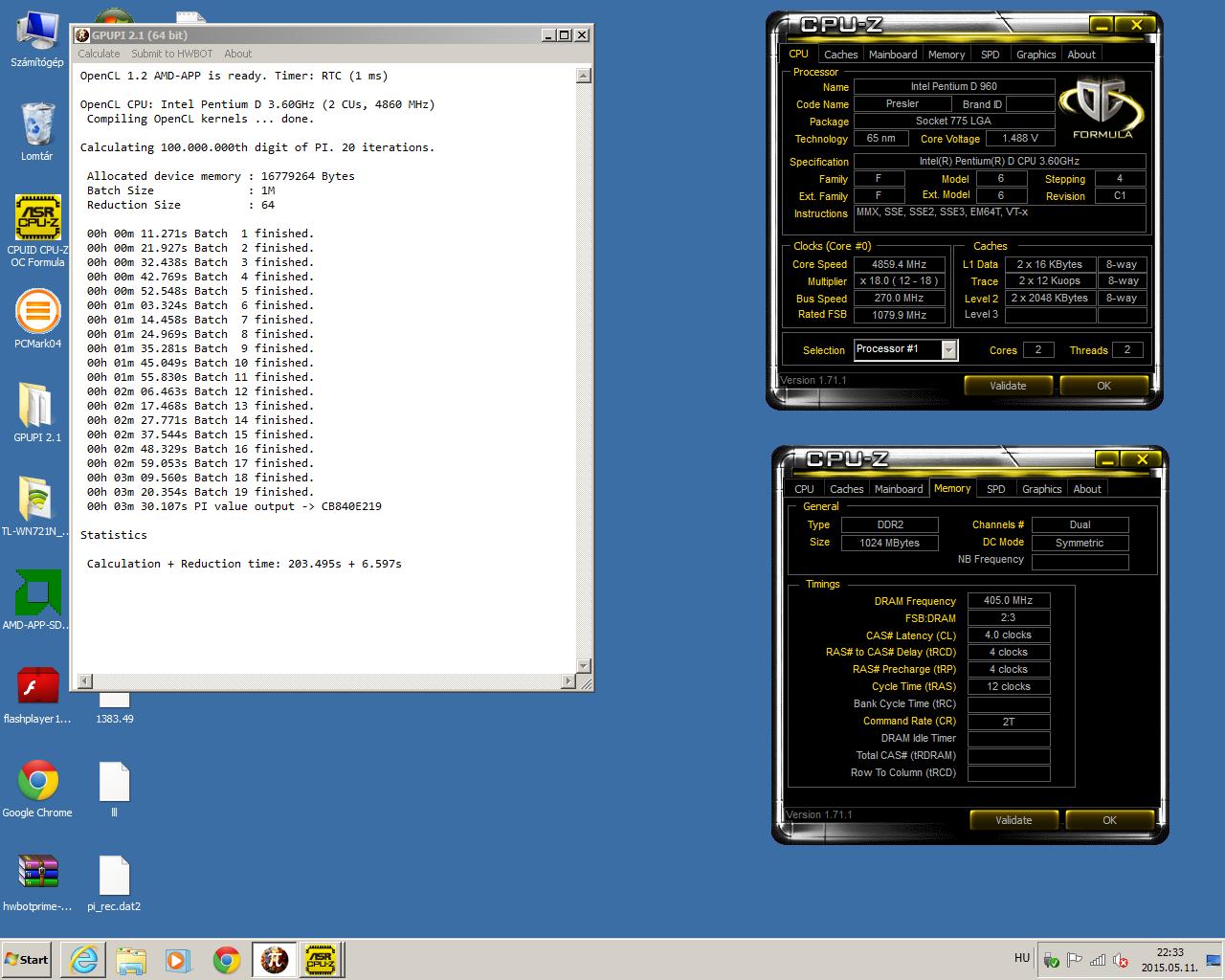
Task: Click the HU language indicator
Action: 1022,958
